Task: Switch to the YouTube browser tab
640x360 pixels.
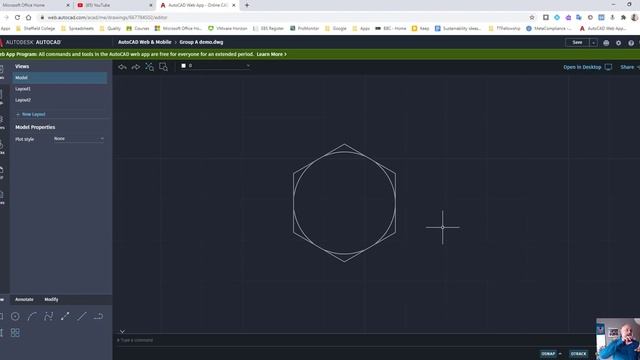Action: point(113,5)
